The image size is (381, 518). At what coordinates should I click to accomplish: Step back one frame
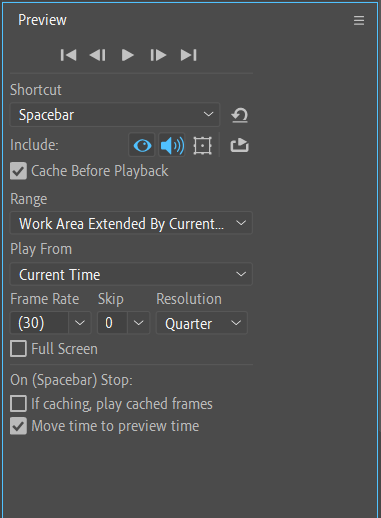(98, 55)
